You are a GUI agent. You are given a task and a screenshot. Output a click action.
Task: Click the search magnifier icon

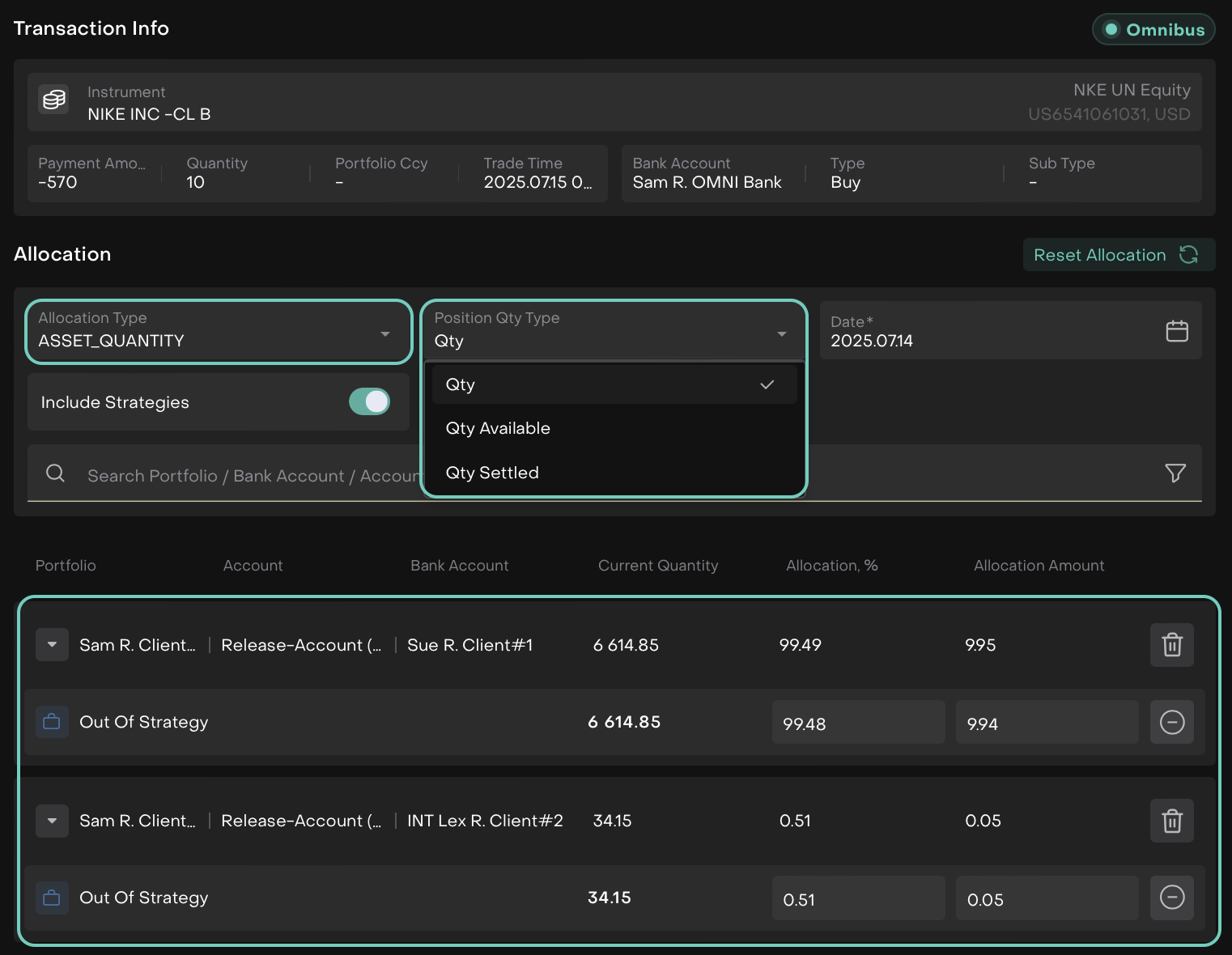[x=55, y=473]
